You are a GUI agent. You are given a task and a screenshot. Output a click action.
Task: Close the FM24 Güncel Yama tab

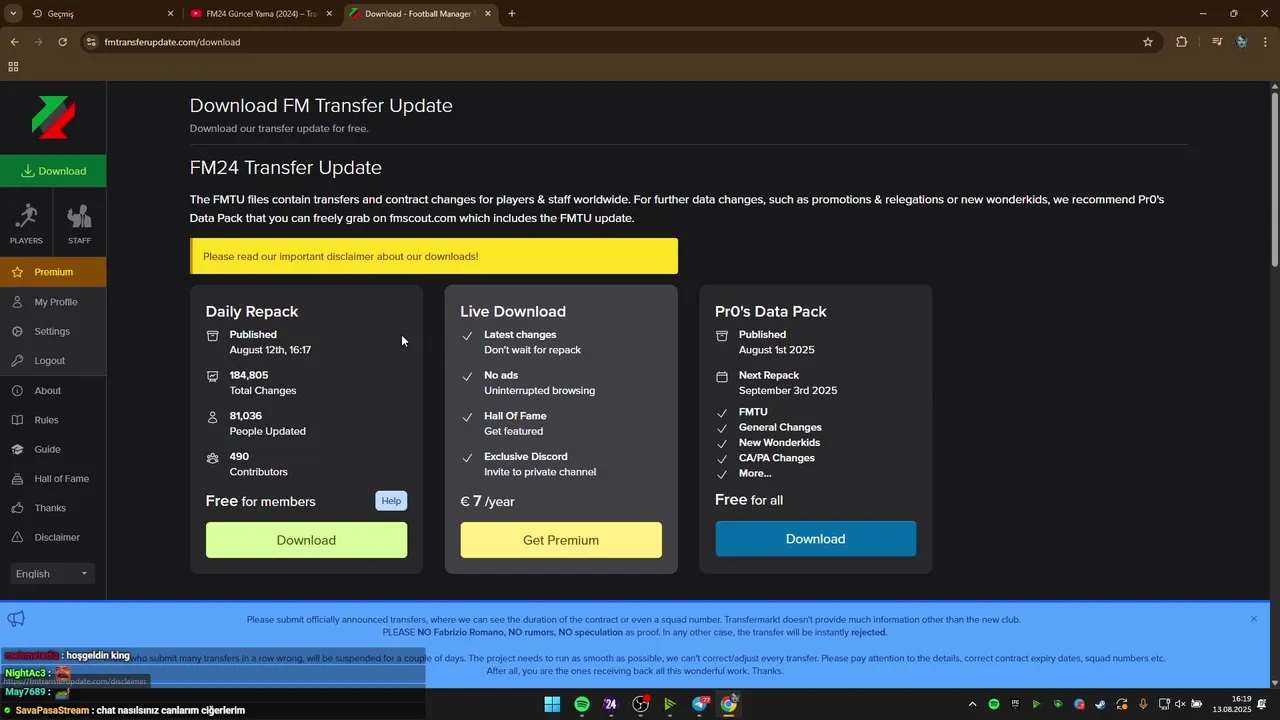coord(328,14)
